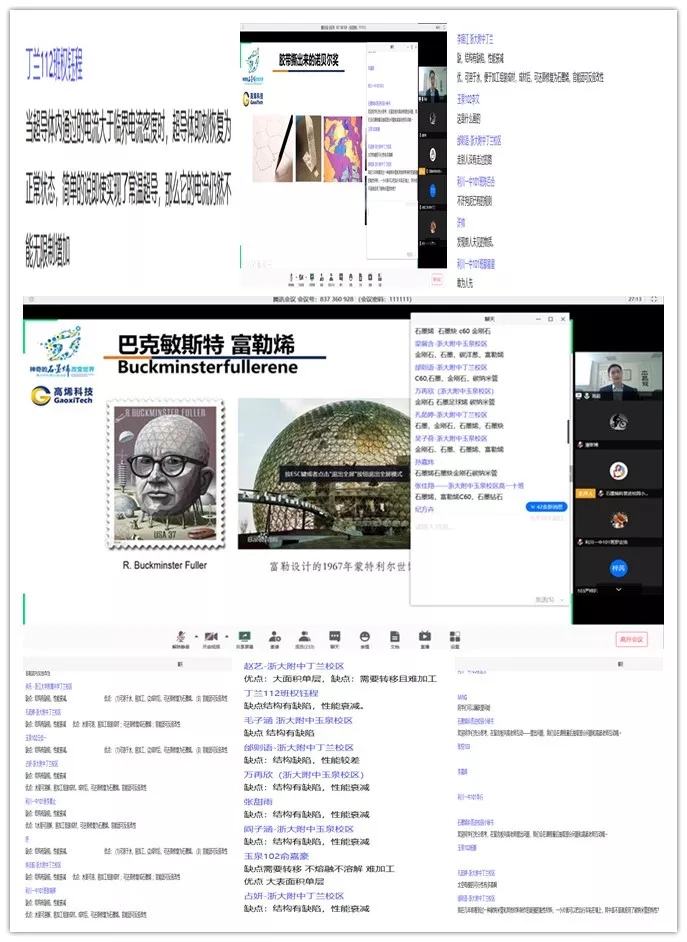This screenshot has height=942, width=687.
Task: Click the orange host label badge
Action: tap(586, 493)
